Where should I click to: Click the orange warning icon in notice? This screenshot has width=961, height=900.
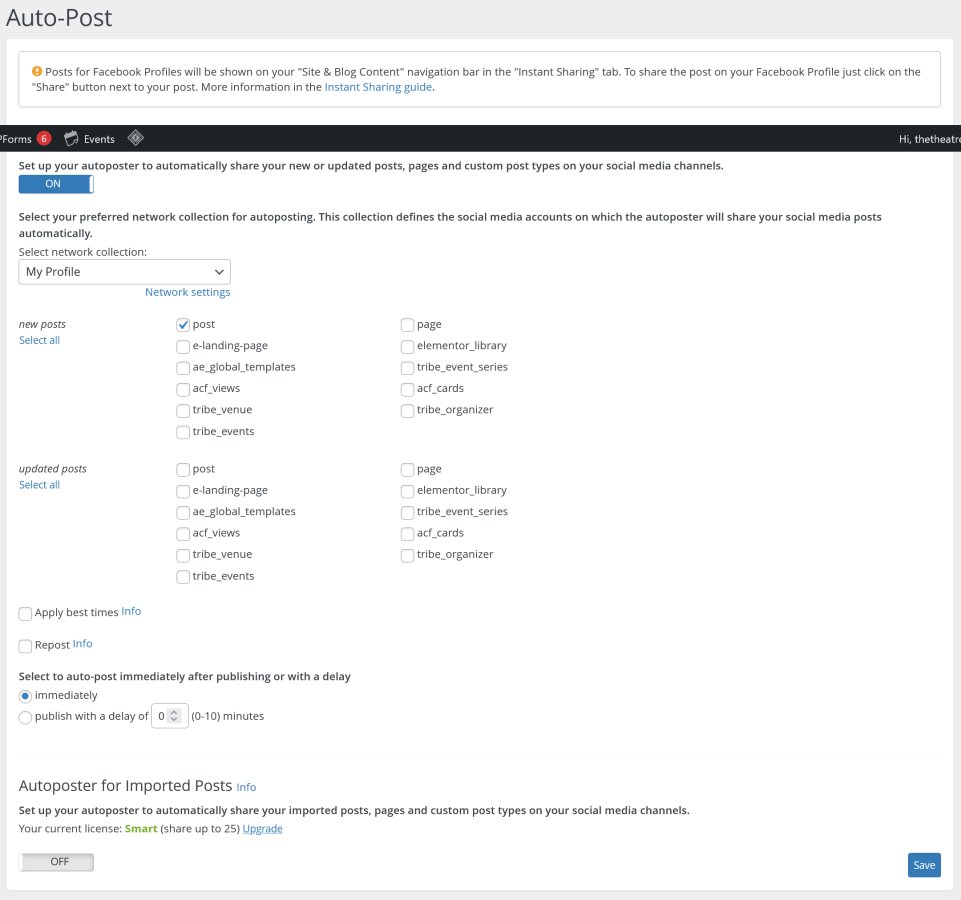[37, 72]
